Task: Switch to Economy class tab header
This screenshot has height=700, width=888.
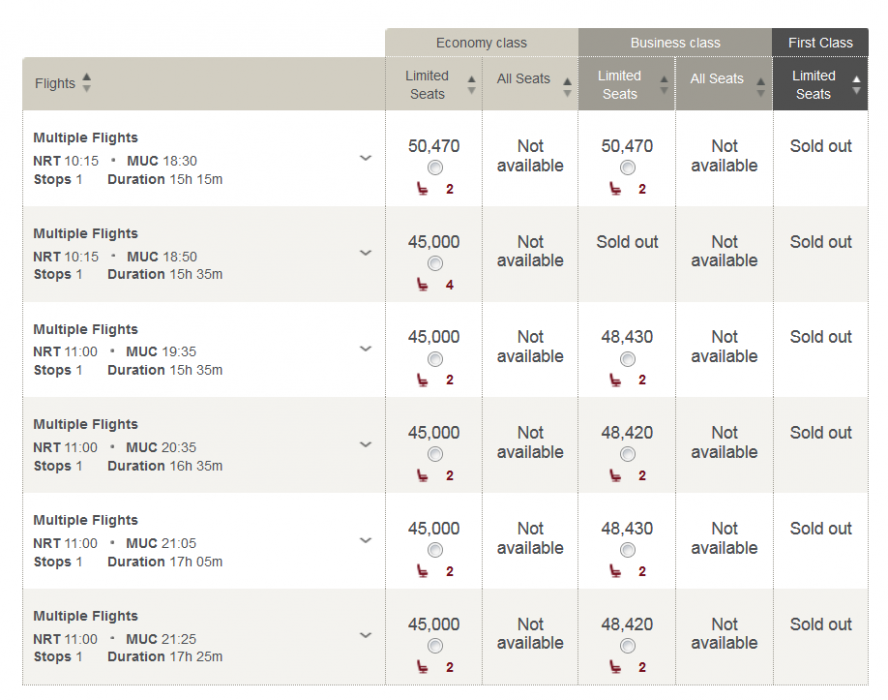Action: pyautogui.click(x=481, y=43)
